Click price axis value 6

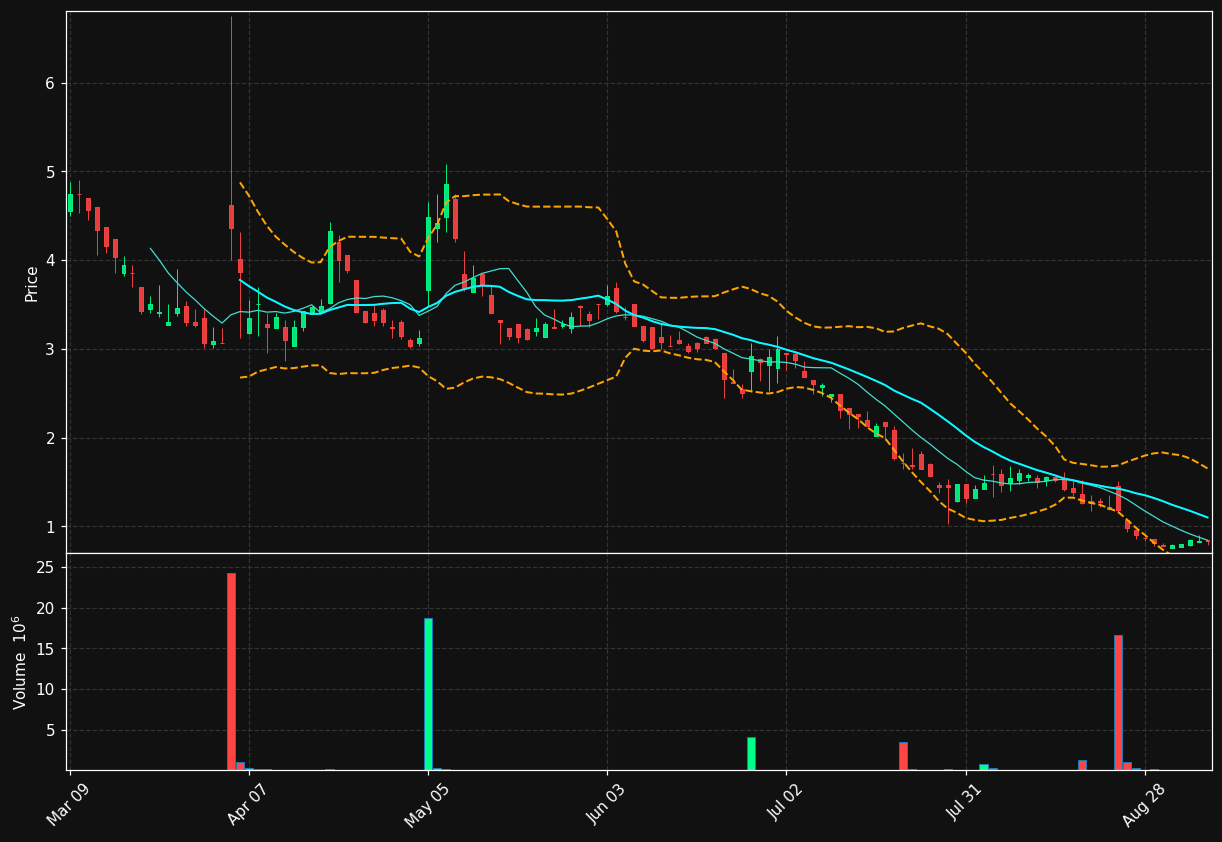(49, 83)
